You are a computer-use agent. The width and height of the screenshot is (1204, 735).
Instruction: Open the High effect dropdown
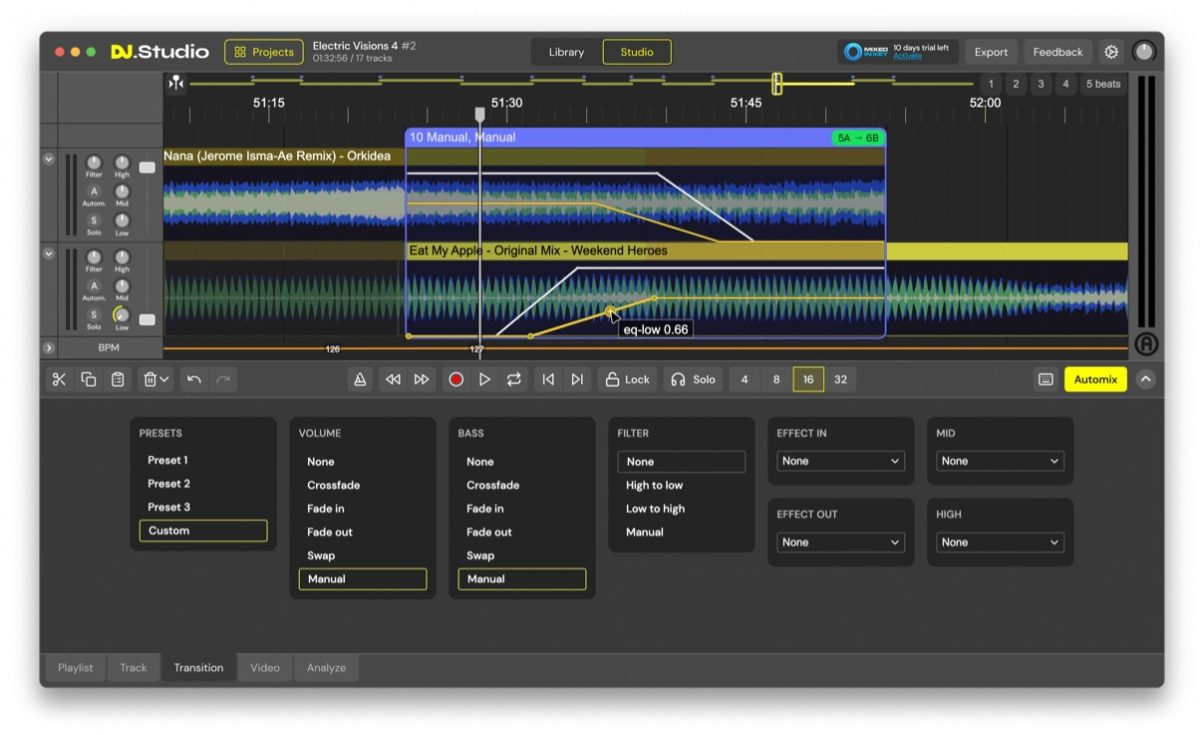[1000, 542]
